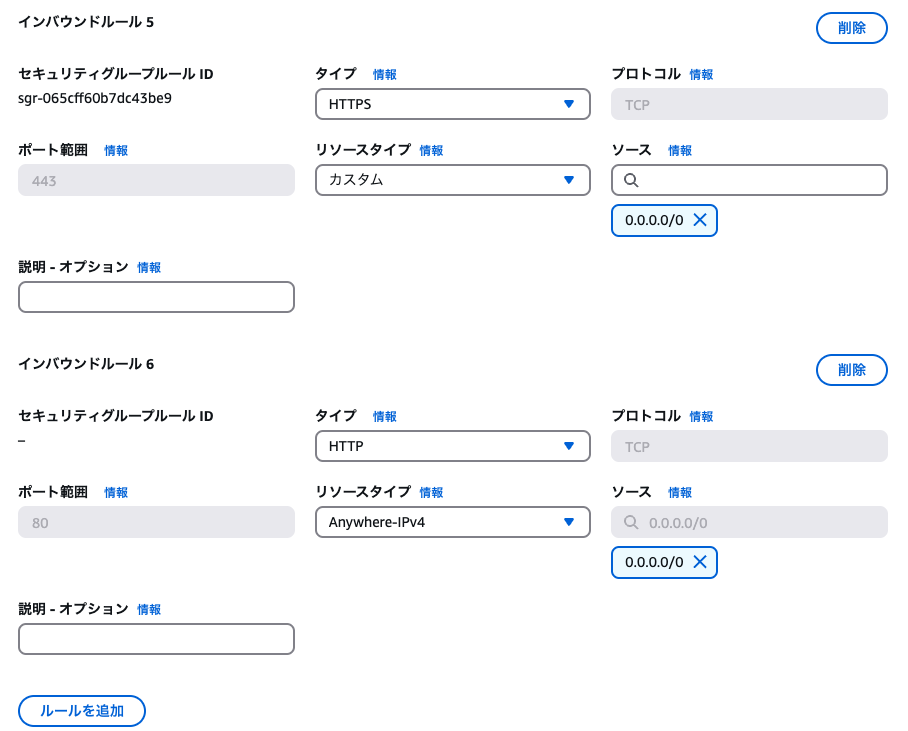Viewport: 908px width, 731px height.
Task: Open the リソースタイプ dropdown showing カスタム
Action: (x=450, y=180)
